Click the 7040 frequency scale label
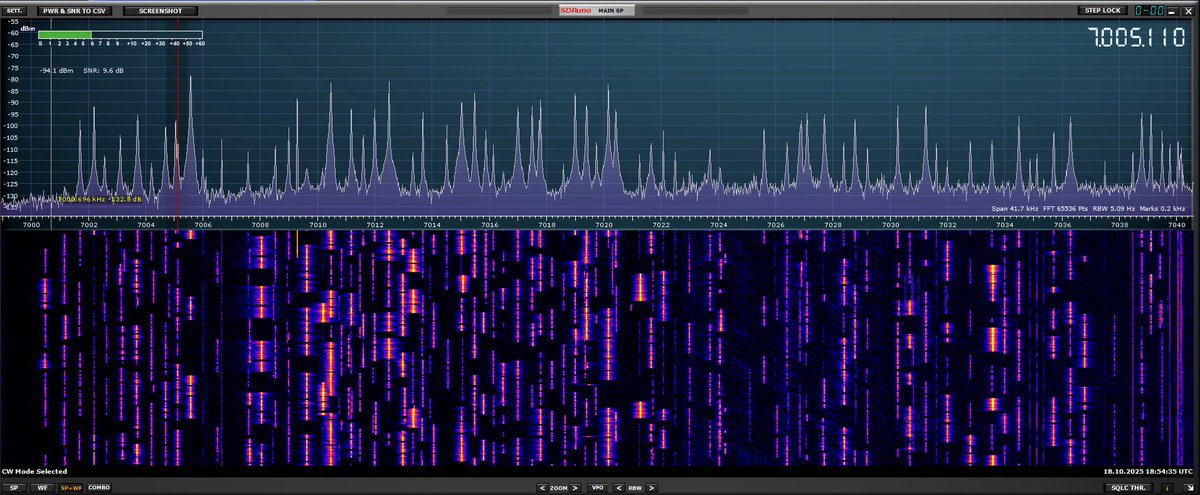1200x495 pixels. pos(1177,225)
